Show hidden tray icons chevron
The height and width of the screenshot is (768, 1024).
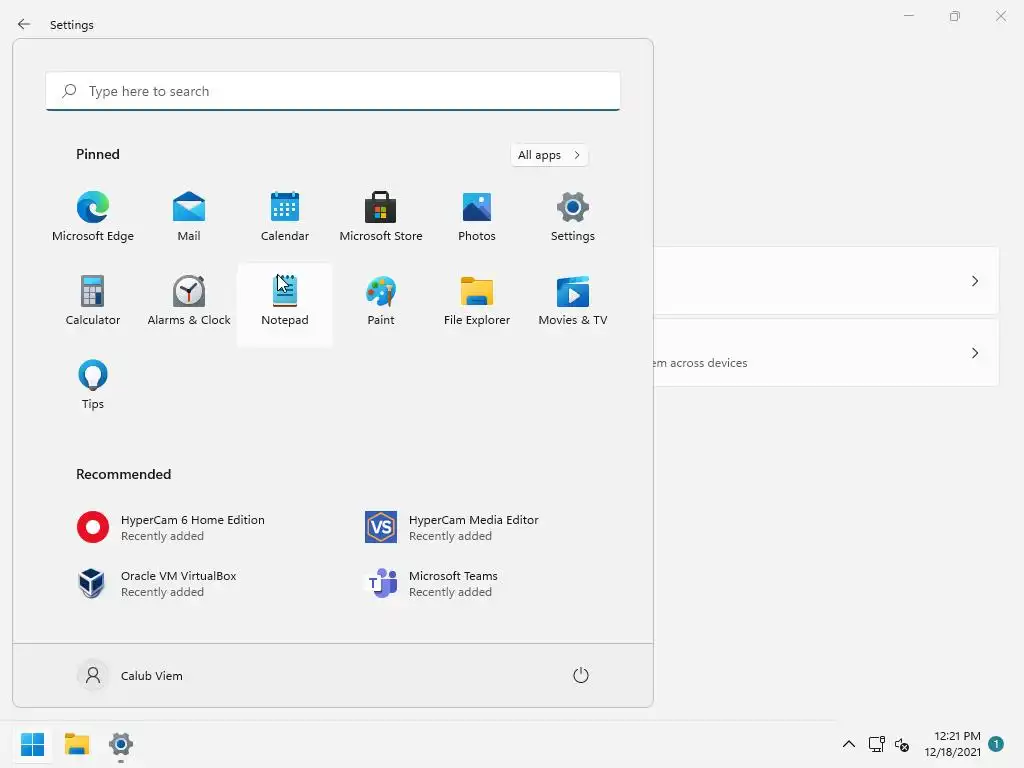pos(849,744)
